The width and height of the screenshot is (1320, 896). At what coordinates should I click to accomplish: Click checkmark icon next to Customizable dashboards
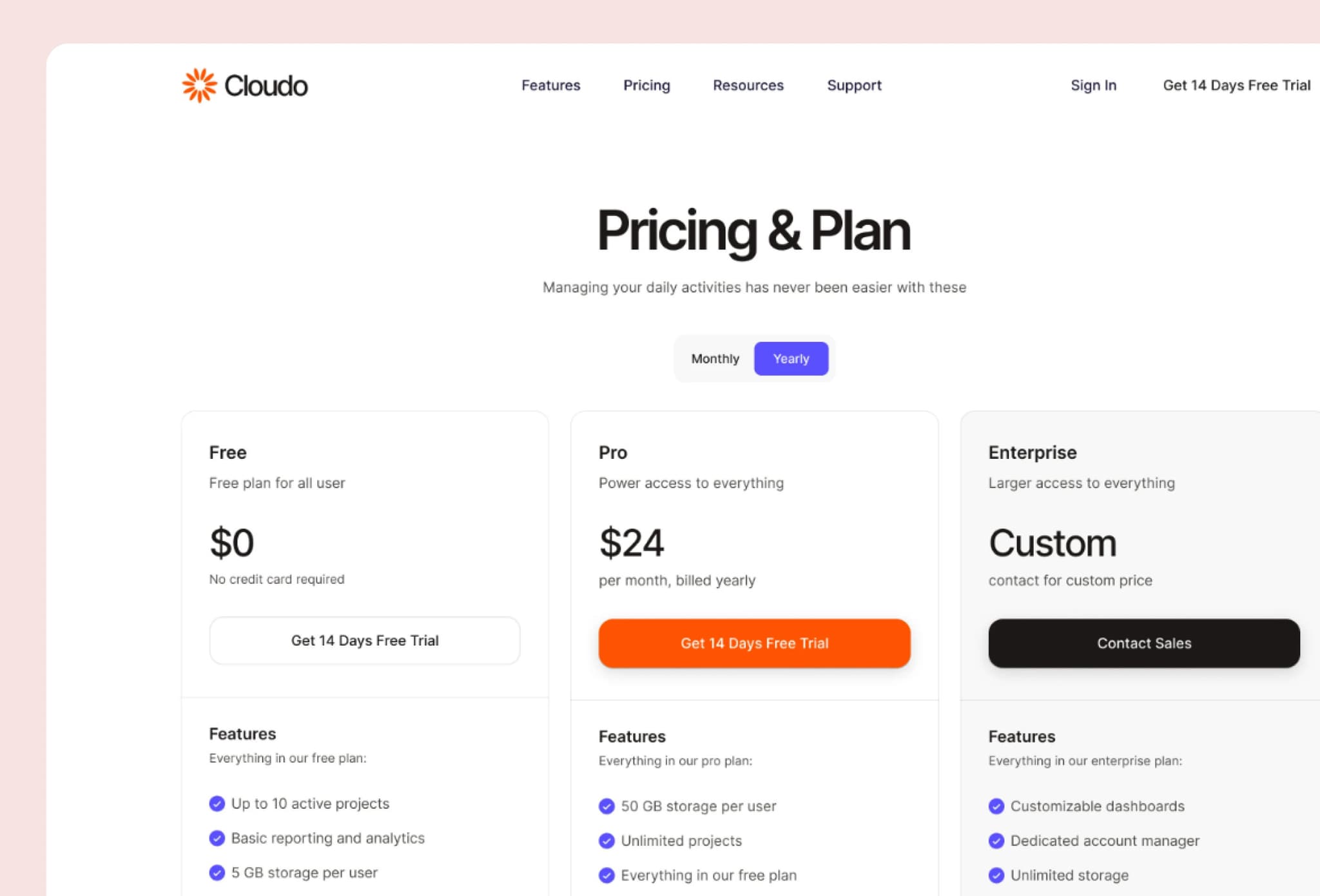point(996,806)
